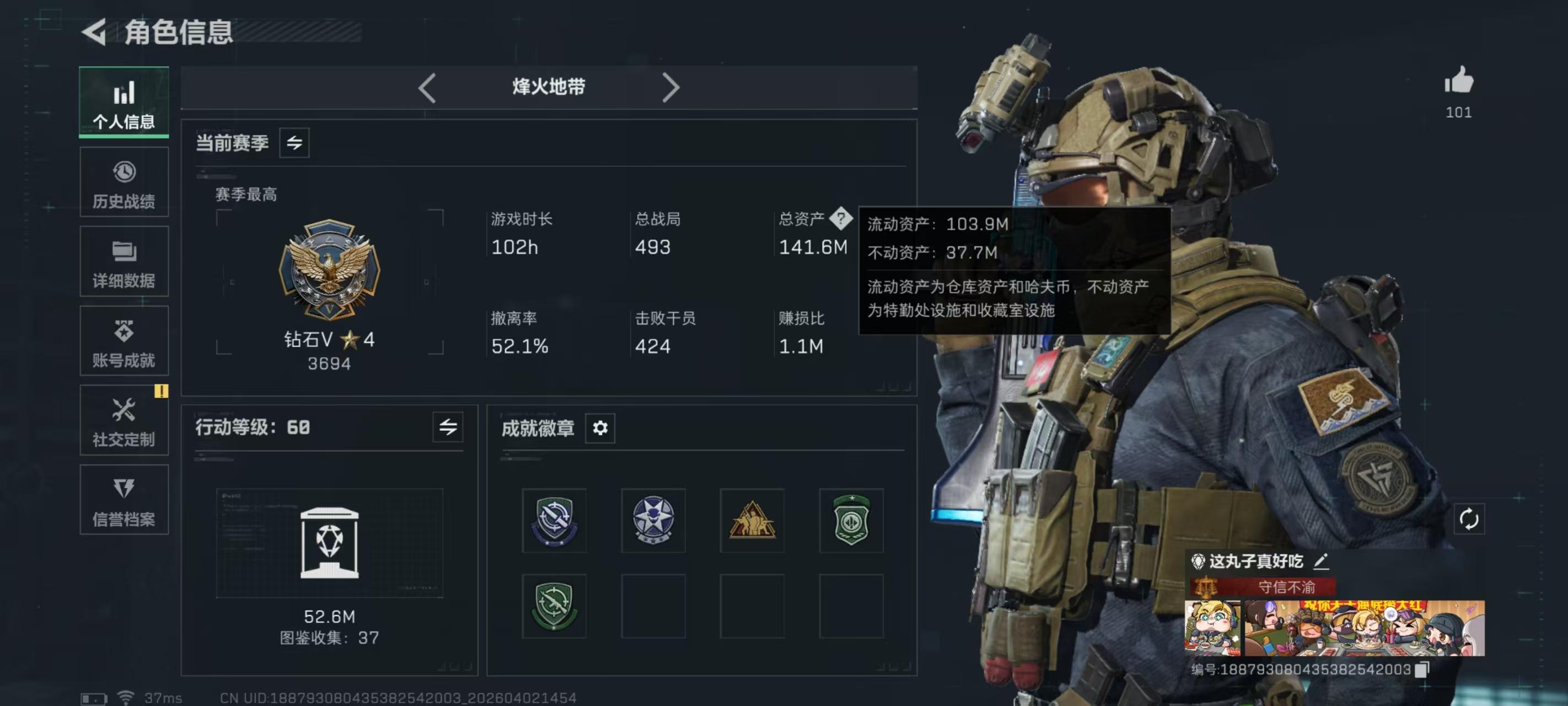Open 成就徽章 gear settings
Viewport: 1568px width, 706px height.
[x=599, y=428]
